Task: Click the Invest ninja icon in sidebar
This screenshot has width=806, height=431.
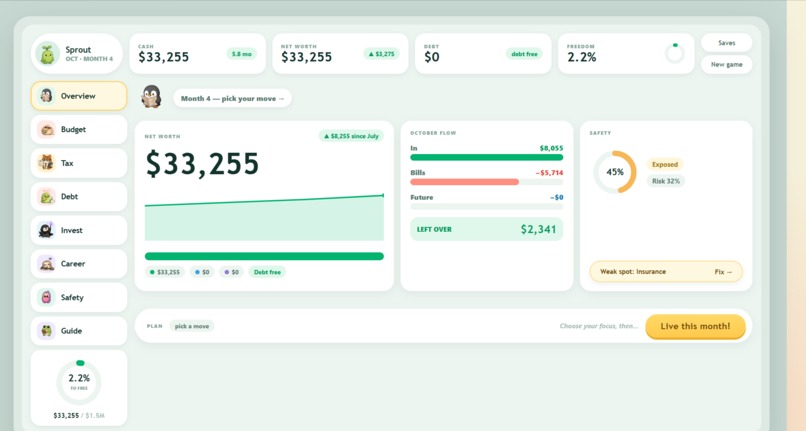Action: 47,230
